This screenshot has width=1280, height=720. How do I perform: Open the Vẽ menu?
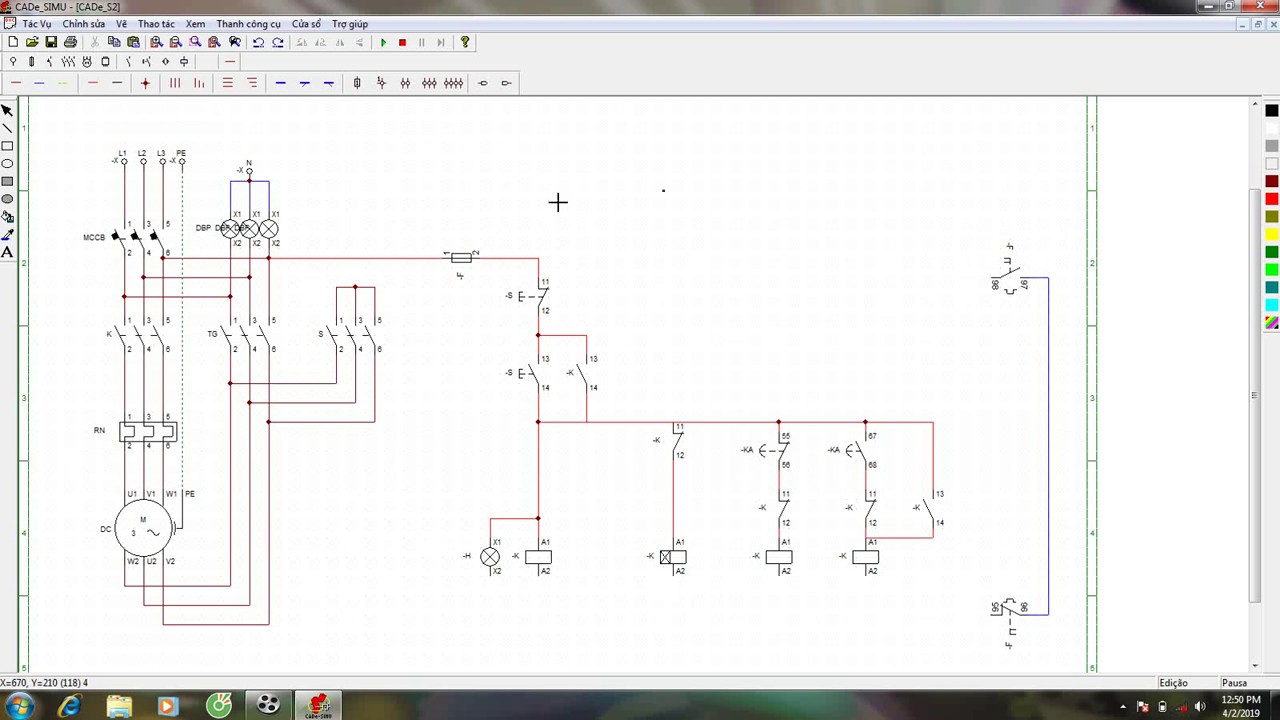[121, 24]
